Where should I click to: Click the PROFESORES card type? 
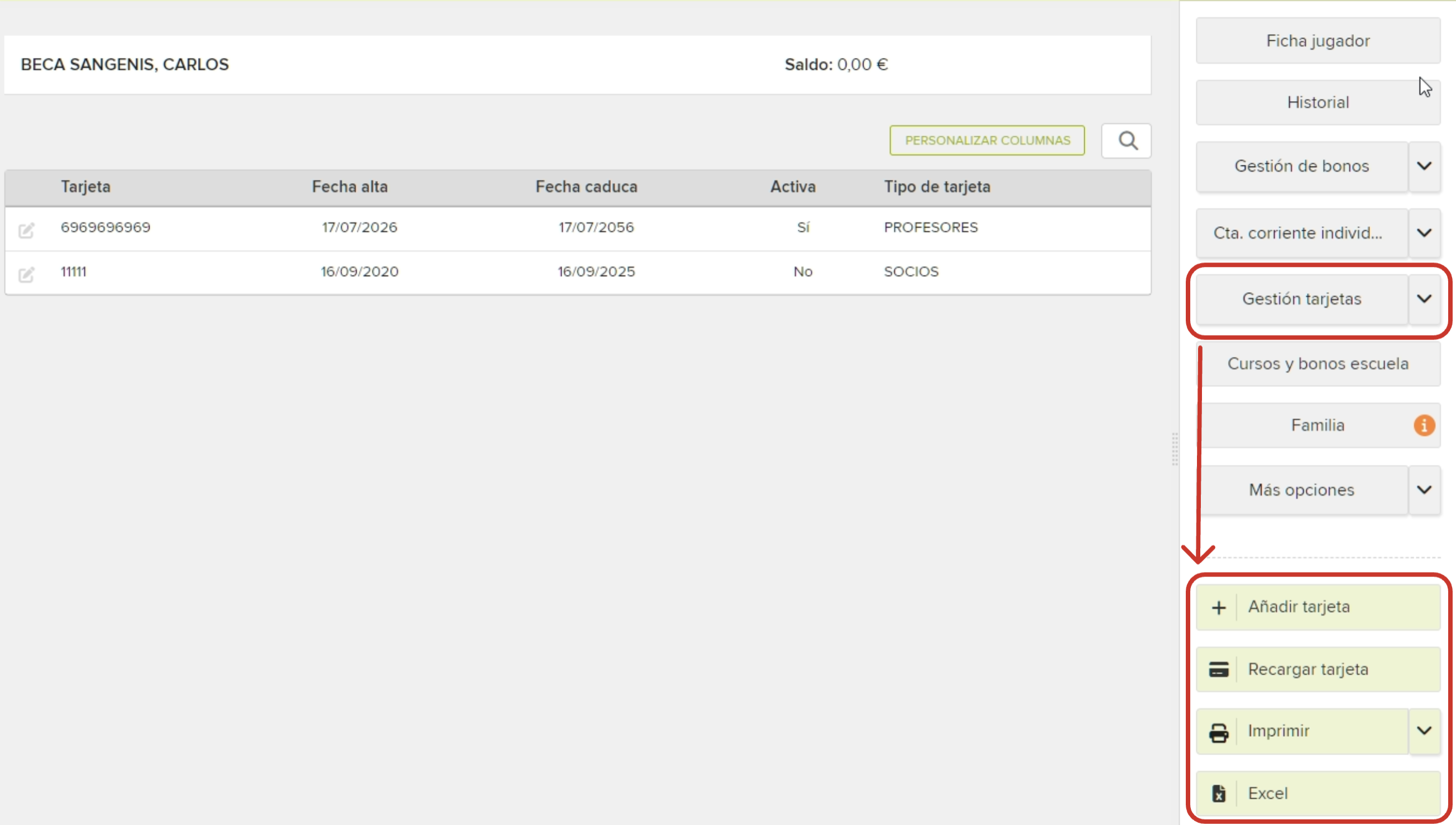[931, 227]
